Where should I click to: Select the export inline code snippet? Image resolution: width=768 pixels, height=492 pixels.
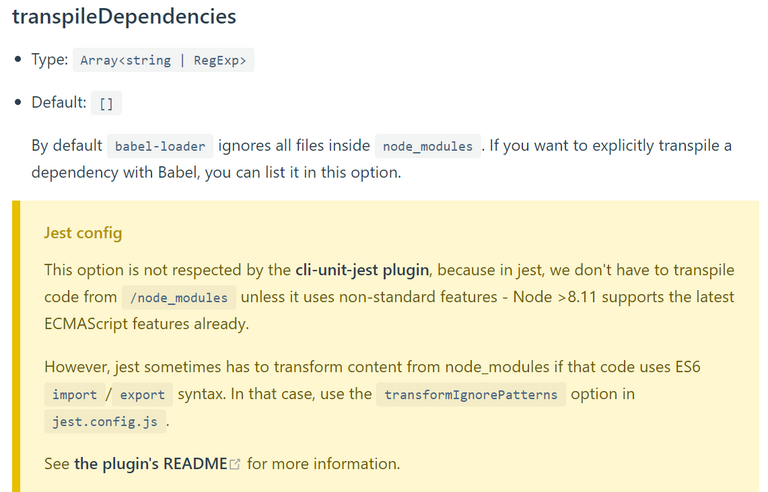[142, 394]
